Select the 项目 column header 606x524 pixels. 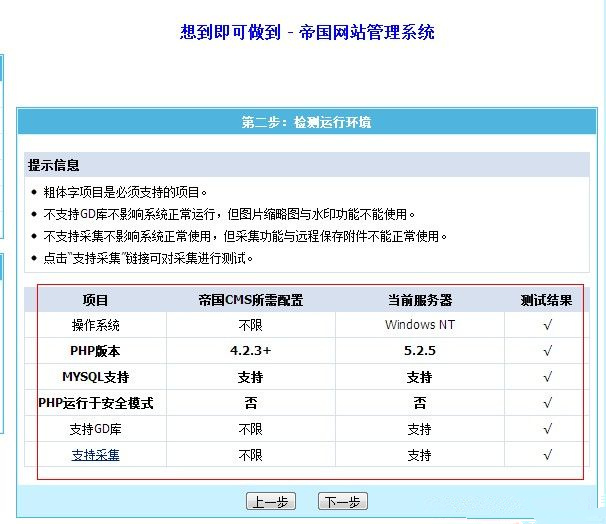point(95,299)
